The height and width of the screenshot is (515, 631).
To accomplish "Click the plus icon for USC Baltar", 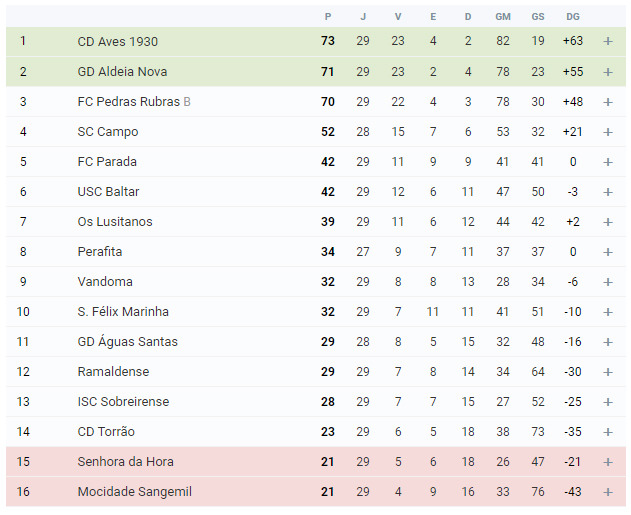I will 608,192.
